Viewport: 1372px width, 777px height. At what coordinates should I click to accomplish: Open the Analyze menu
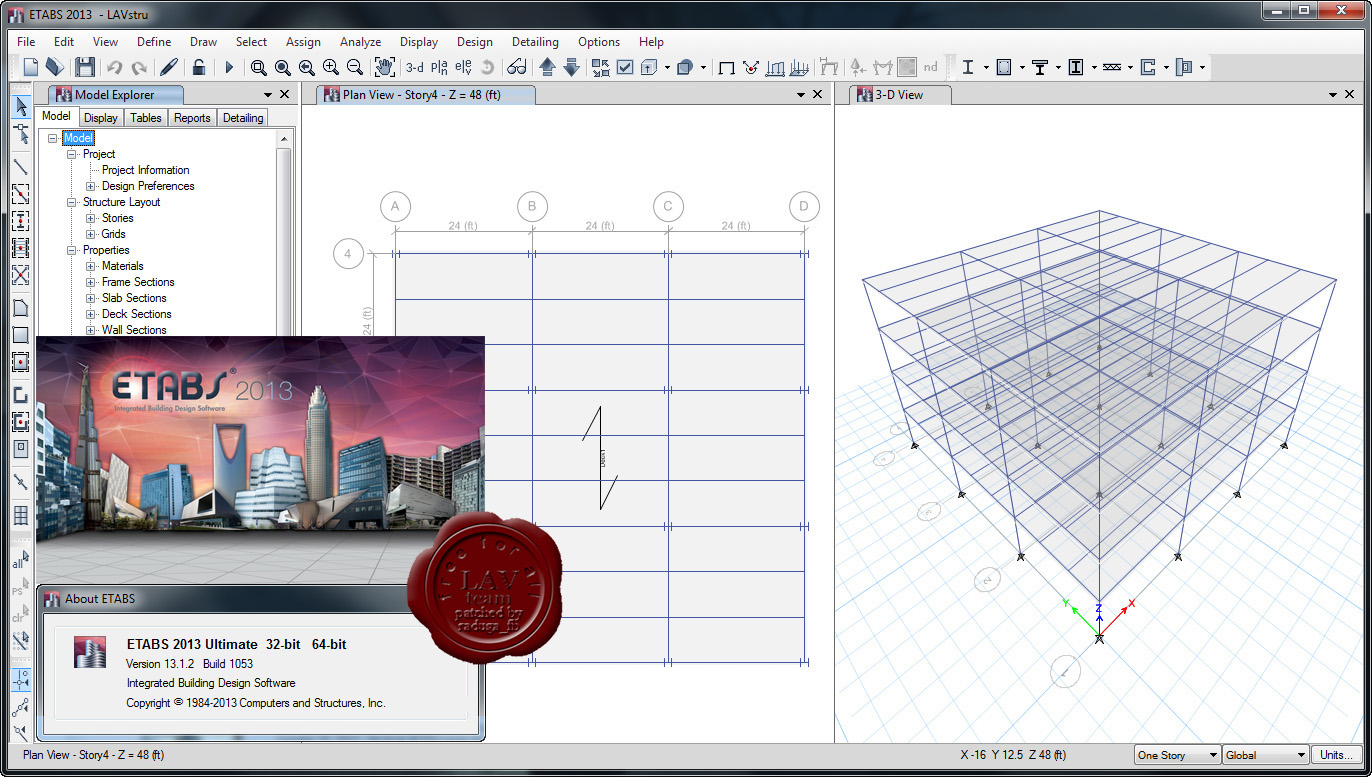click(360, 42)
